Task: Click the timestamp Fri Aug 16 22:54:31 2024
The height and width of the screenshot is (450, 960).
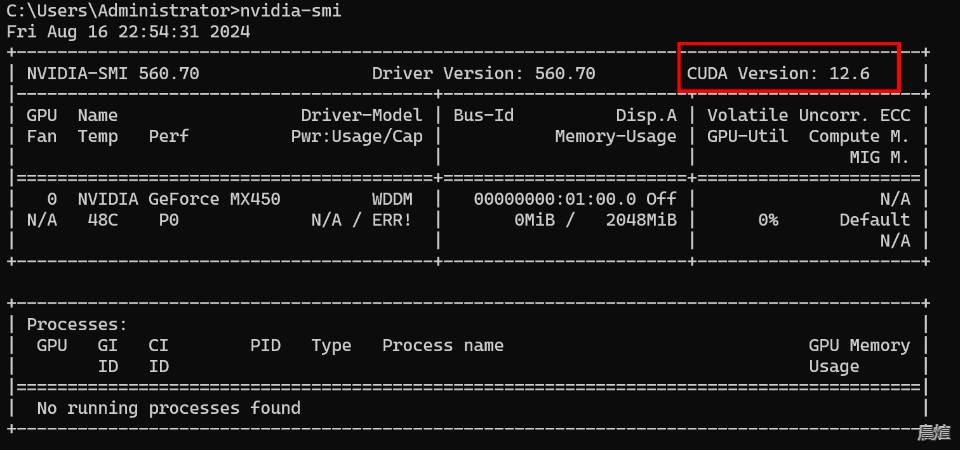Action: [x=128, y=31]
